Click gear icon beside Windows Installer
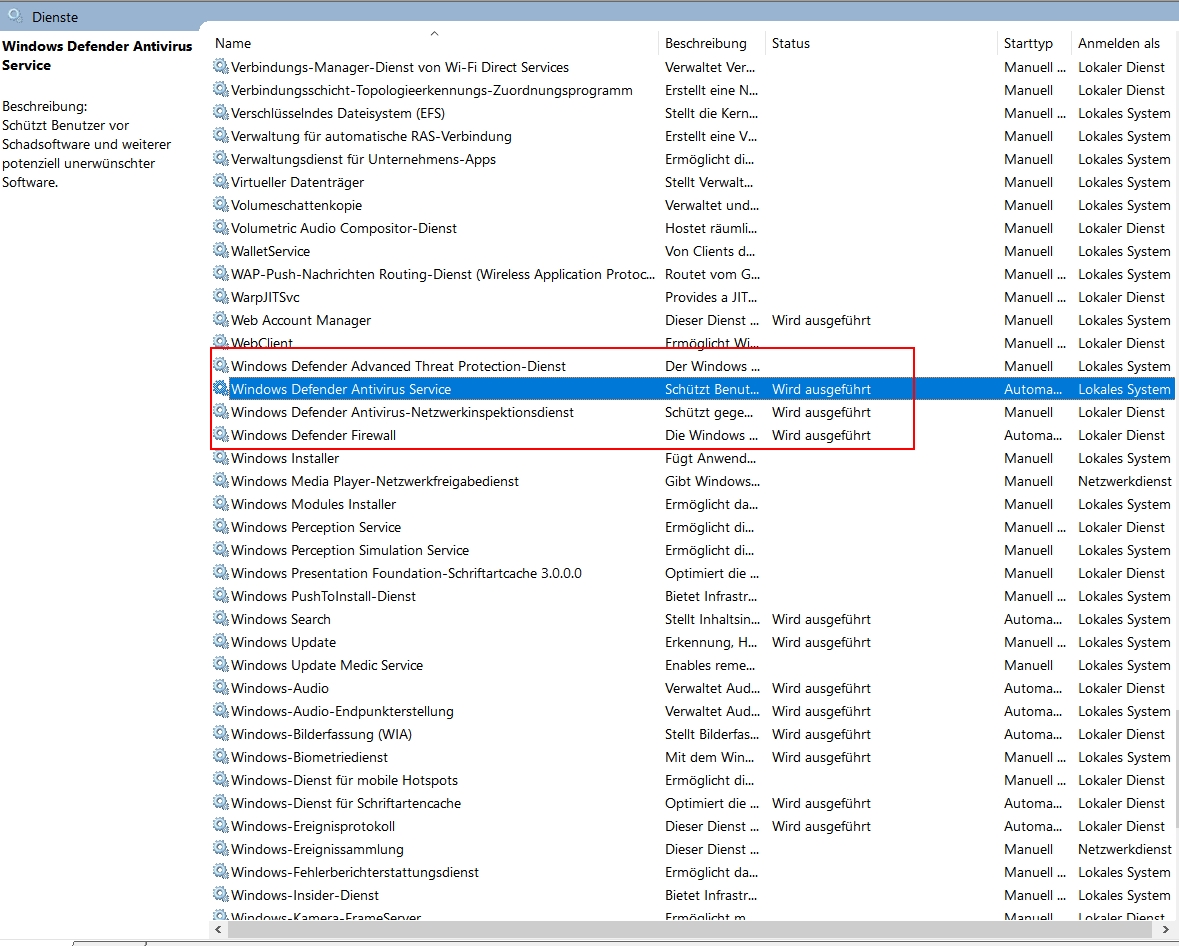This screenshot has width=1179, height=946. 220,458
